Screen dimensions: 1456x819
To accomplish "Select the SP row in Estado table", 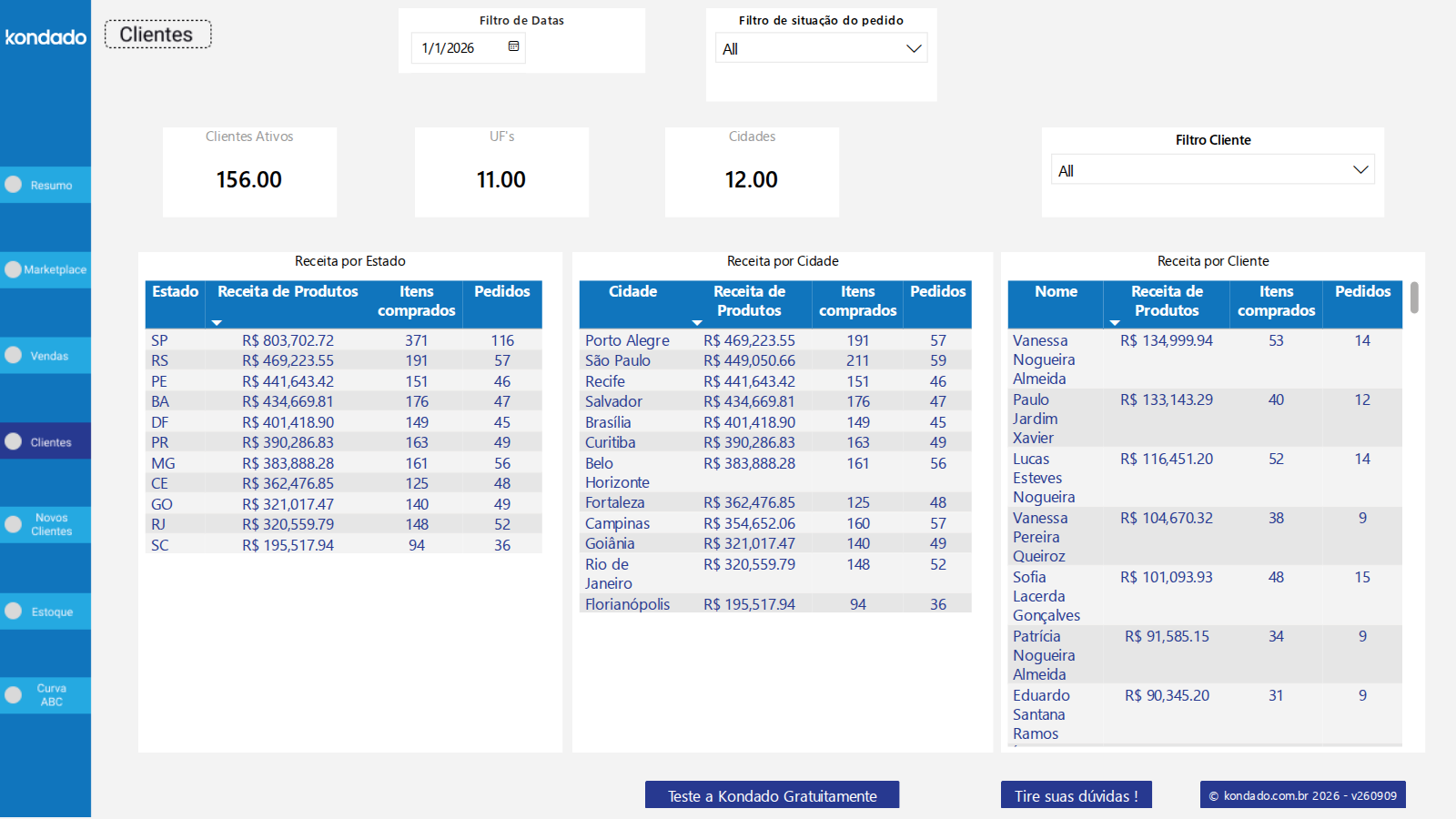I will (344, 340).
